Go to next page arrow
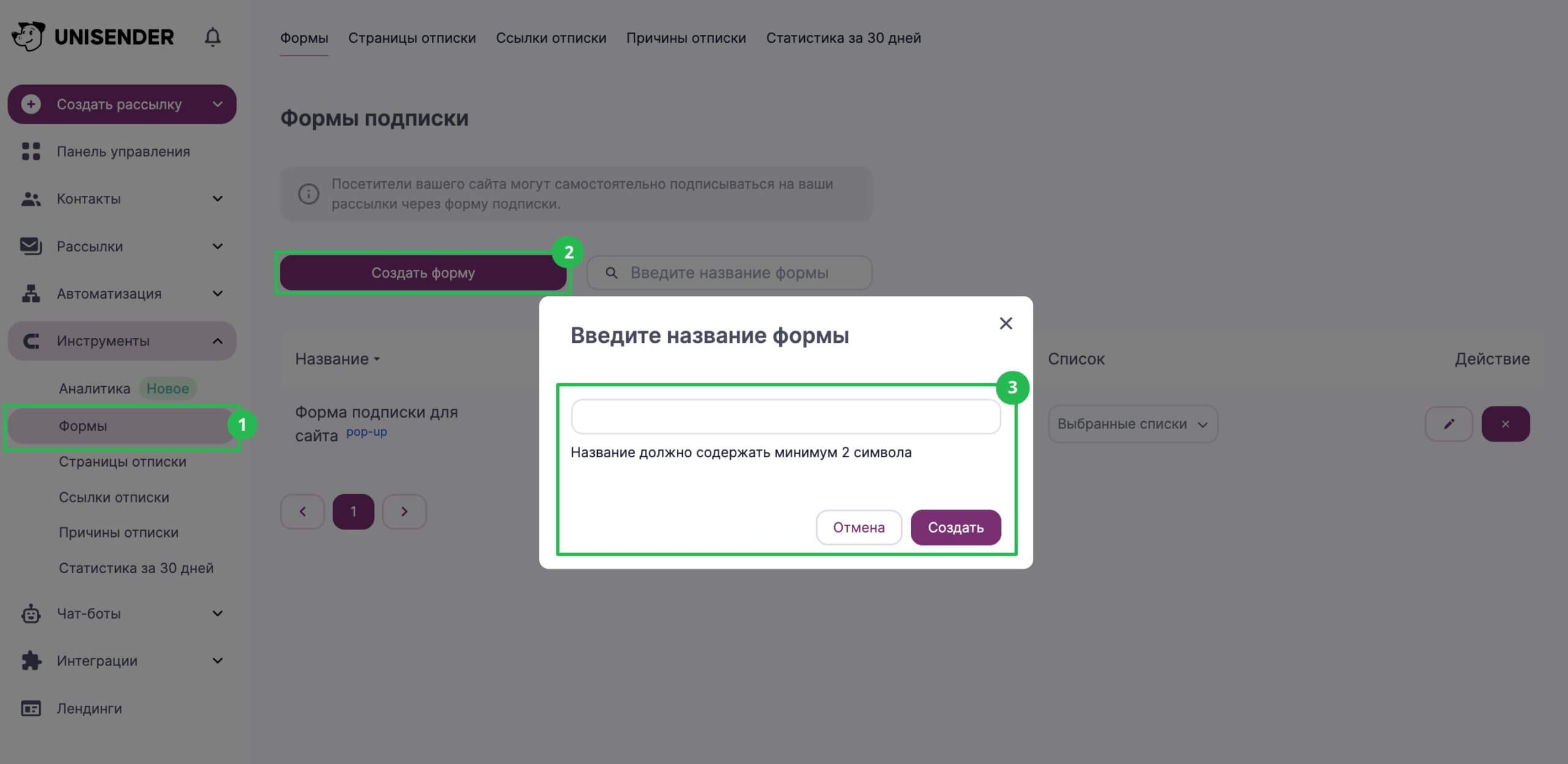Image resolution: width=1568 pixels, height=764 pixels. click(x=404, y=512)
